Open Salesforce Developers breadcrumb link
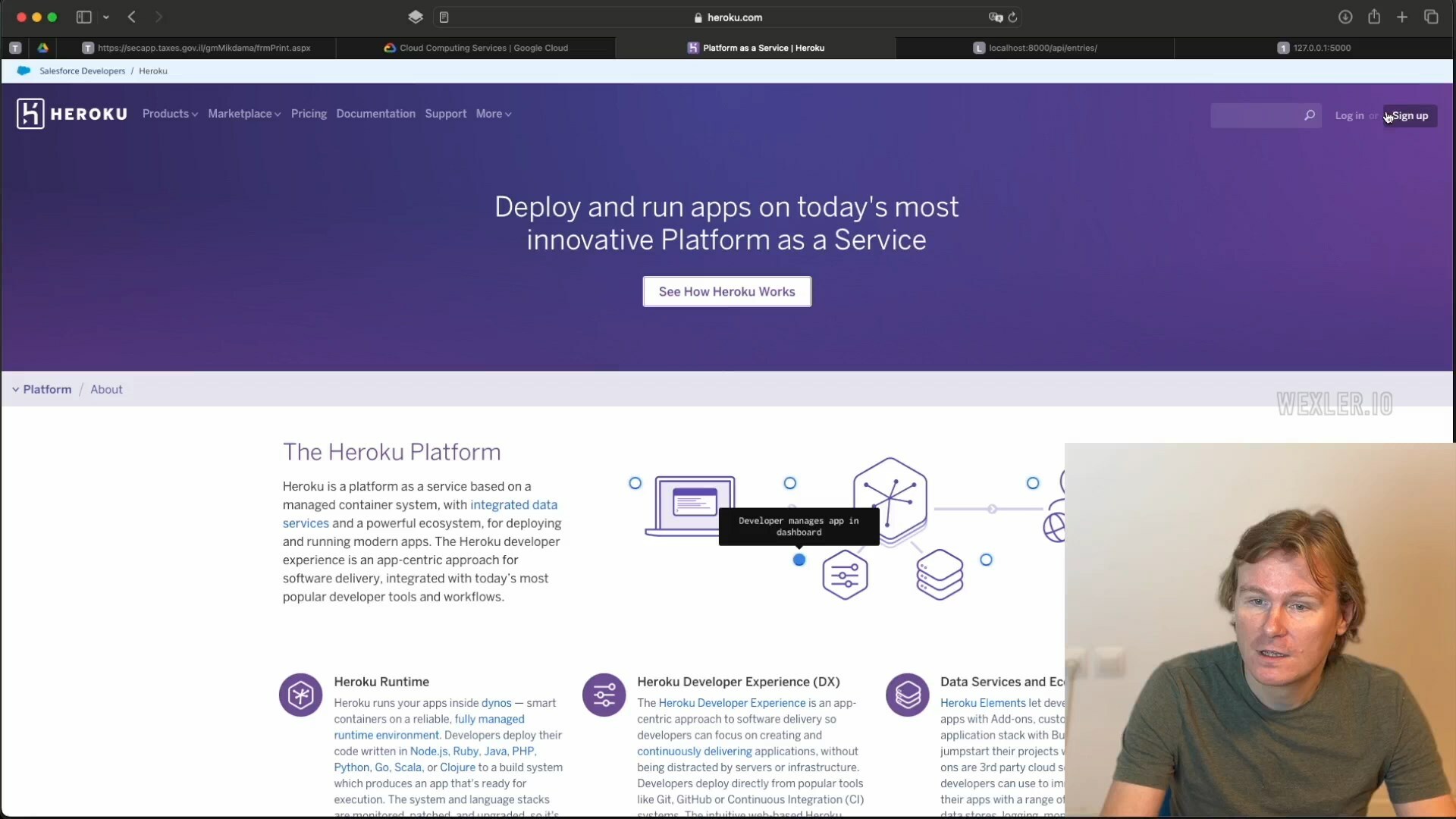Viewport: 1456px width, 819px height. pos(82,71)
